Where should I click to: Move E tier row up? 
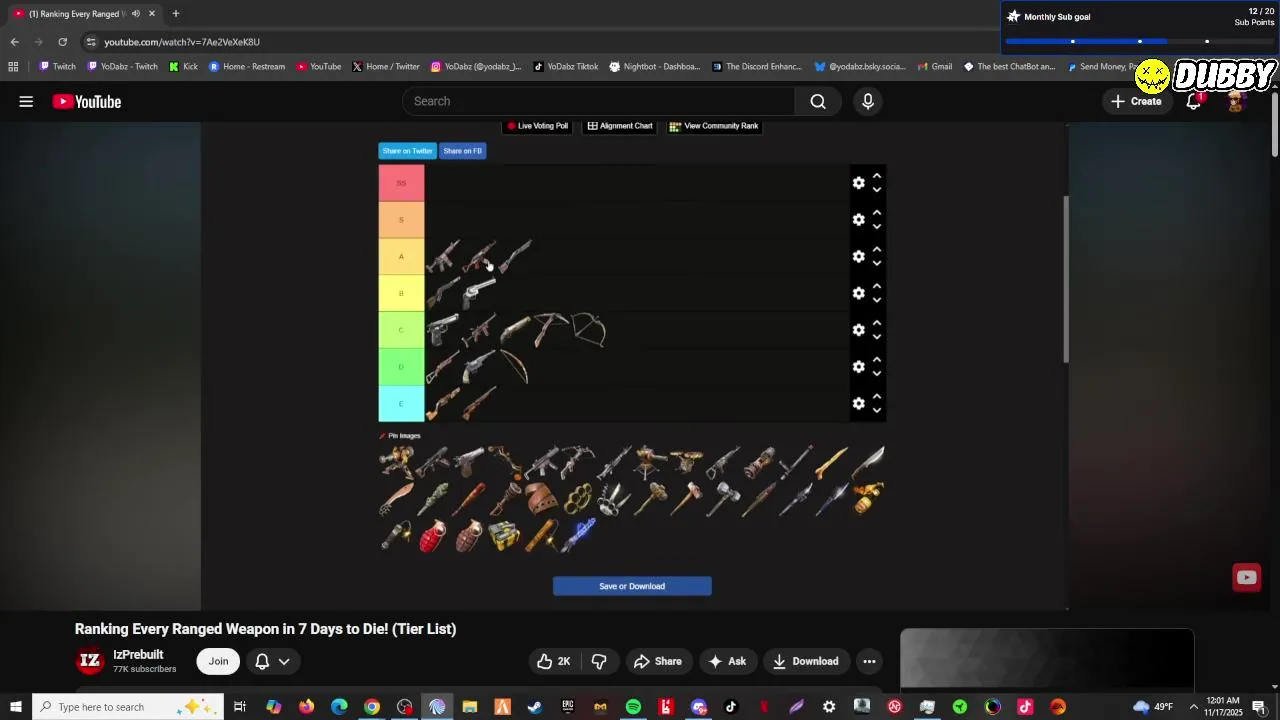(877, 397)
